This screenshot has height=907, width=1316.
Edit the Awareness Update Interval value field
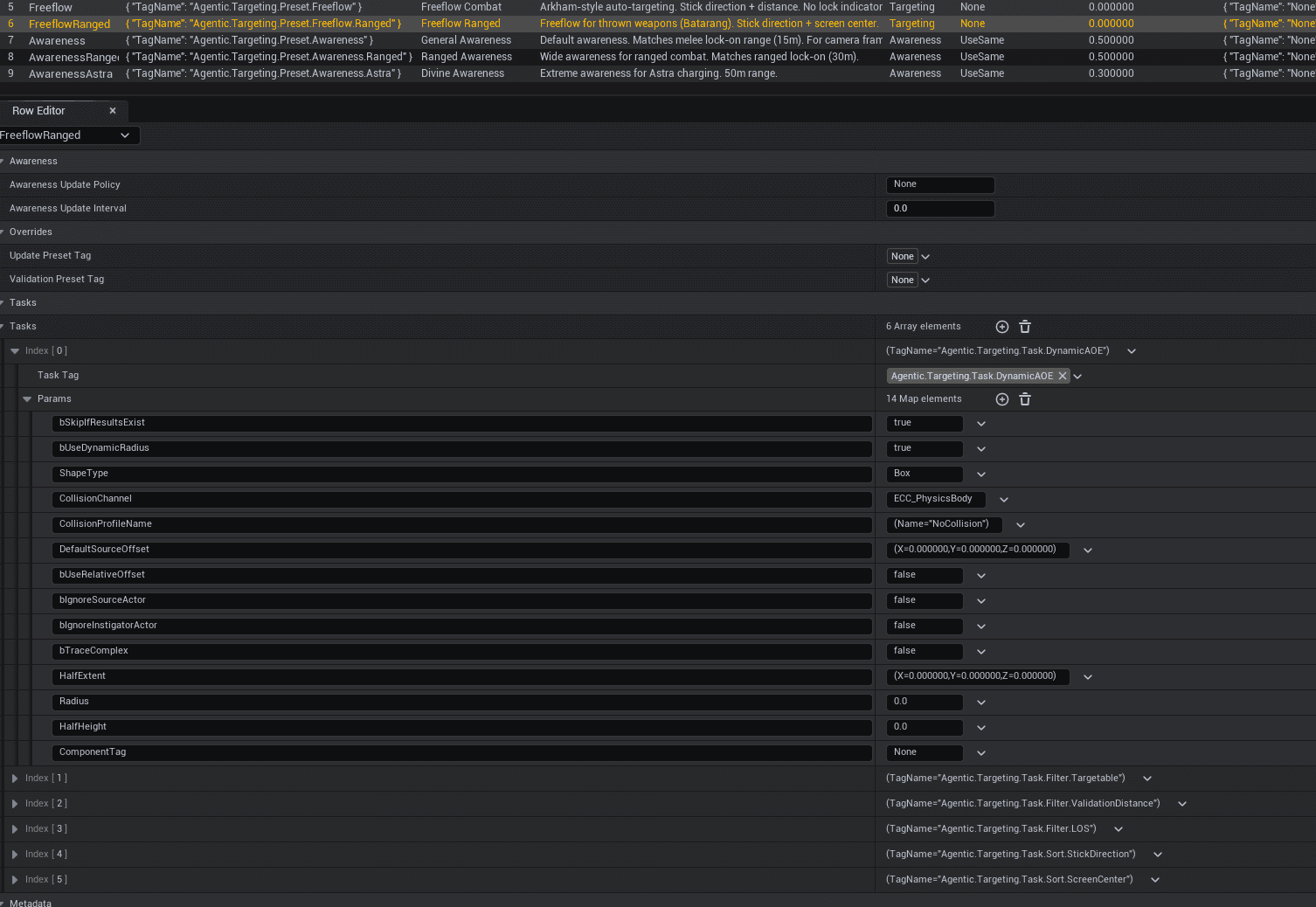point(939,208)
